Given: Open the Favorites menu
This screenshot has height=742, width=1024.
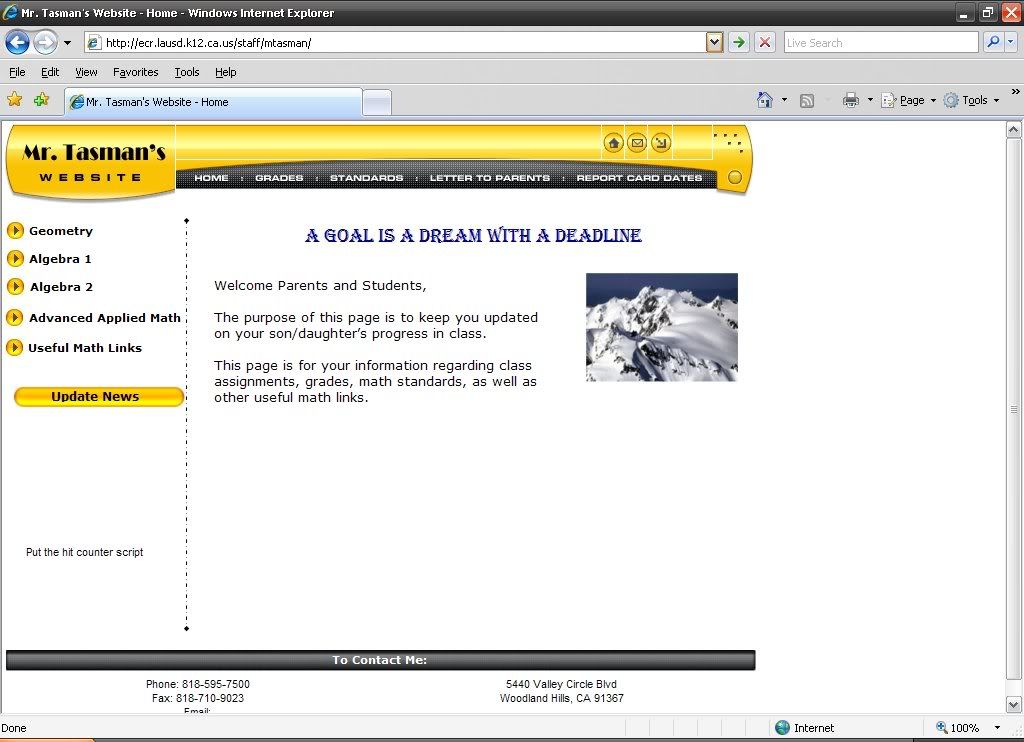Looking at the screenshot, I should pos(135,72).
